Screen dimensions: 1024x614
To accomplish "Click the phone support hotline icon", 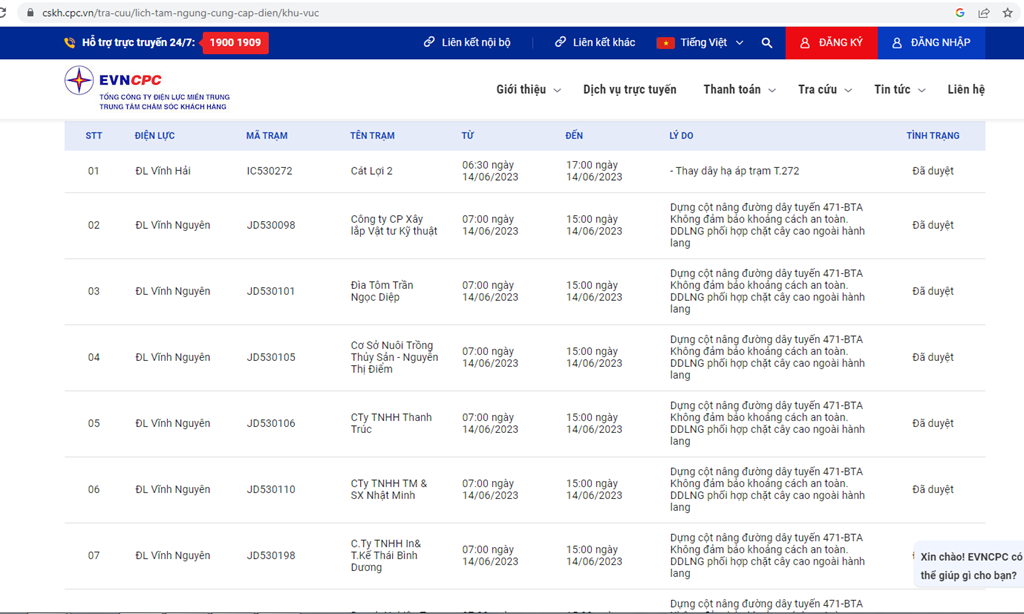I will [x=69, y=43].
